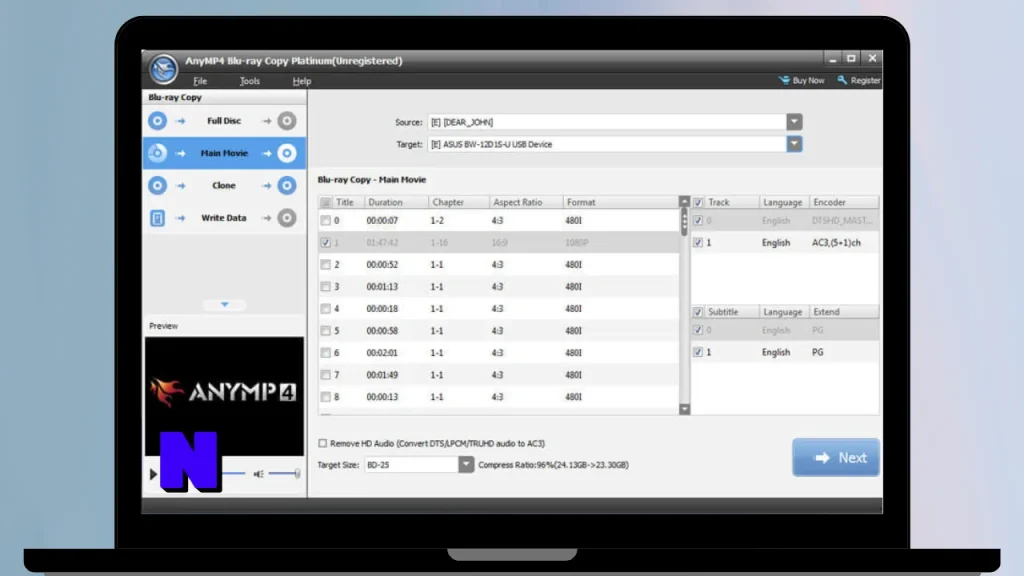This screenshot has width=1024, height=576.
Task: Click the Buy Now cart icon
Action: click(x=784, y=80)
